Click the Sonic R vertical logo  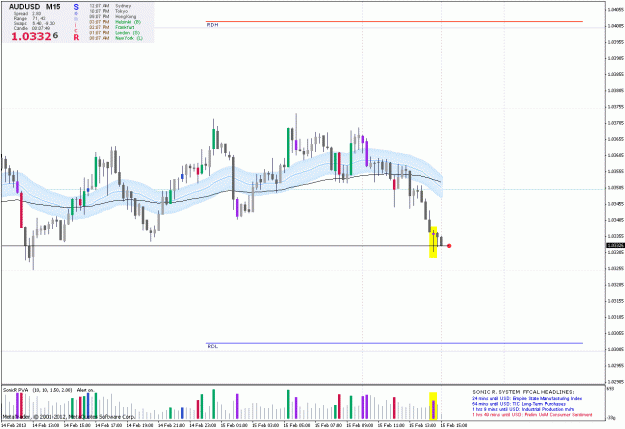(76, 22)
